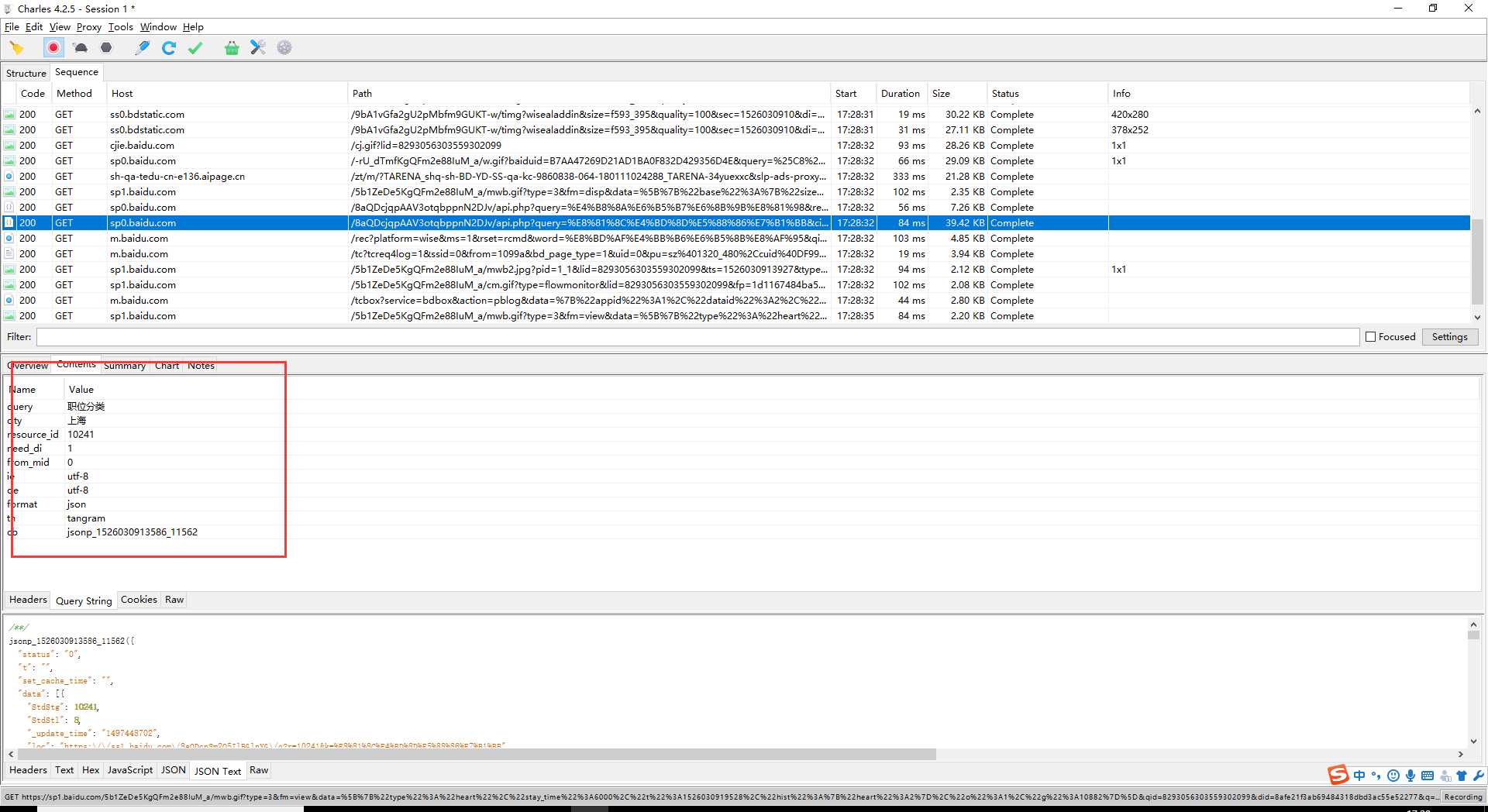This screenshot has width=1488, height=812.
Task: Select the Query String request tab
Action: pyautogui.click(x=84, y=600)
